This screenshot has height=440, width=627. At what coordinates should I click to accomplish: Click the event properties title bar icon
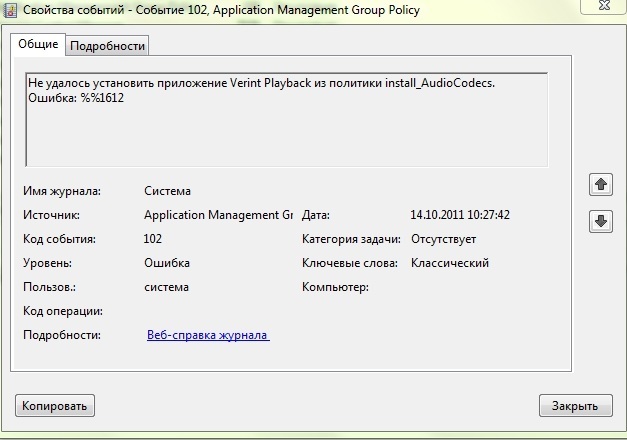click(10, 10)
